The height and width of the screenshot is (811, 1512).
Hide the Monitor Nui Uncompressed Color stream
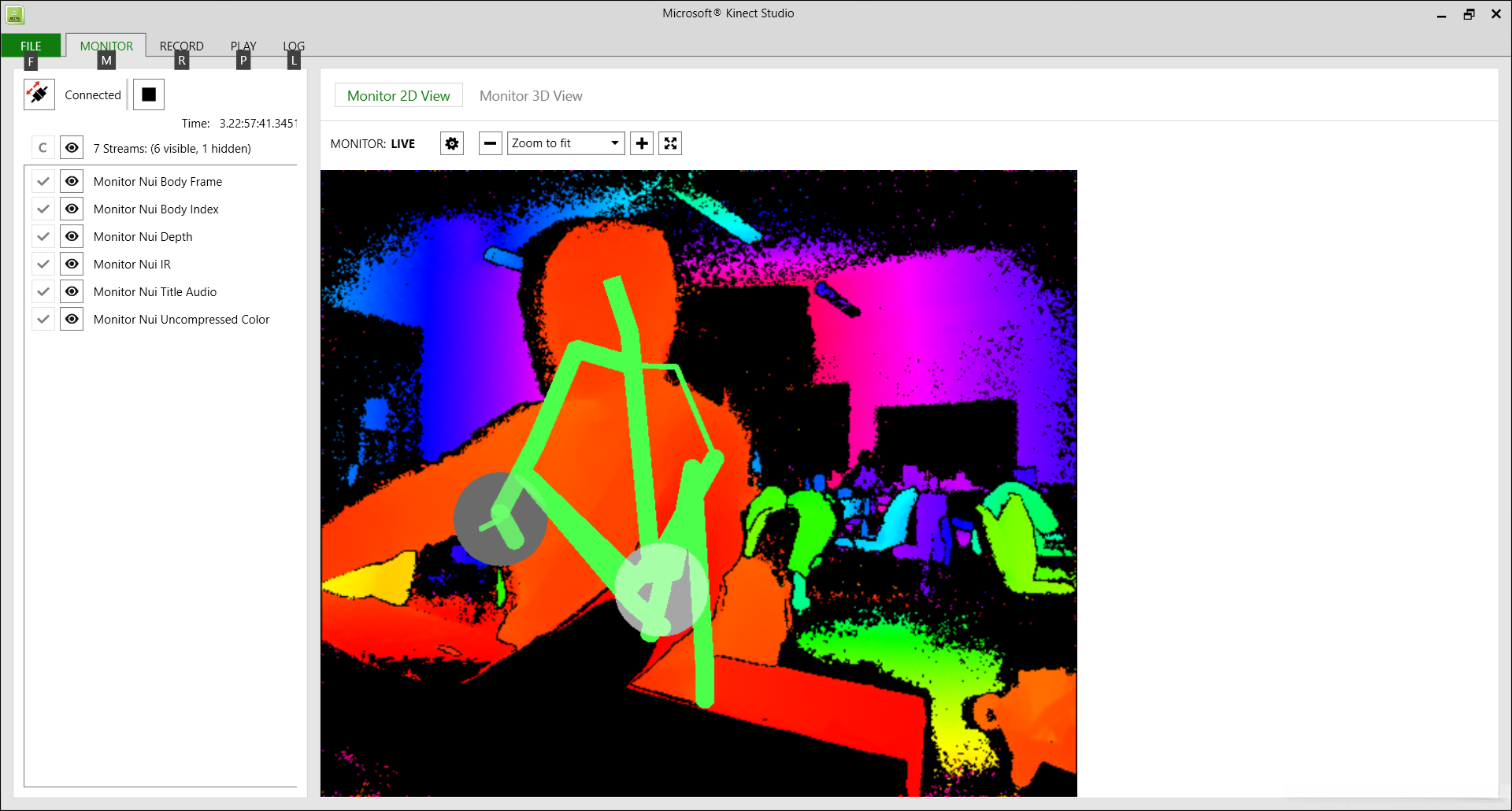pos(72,319)
